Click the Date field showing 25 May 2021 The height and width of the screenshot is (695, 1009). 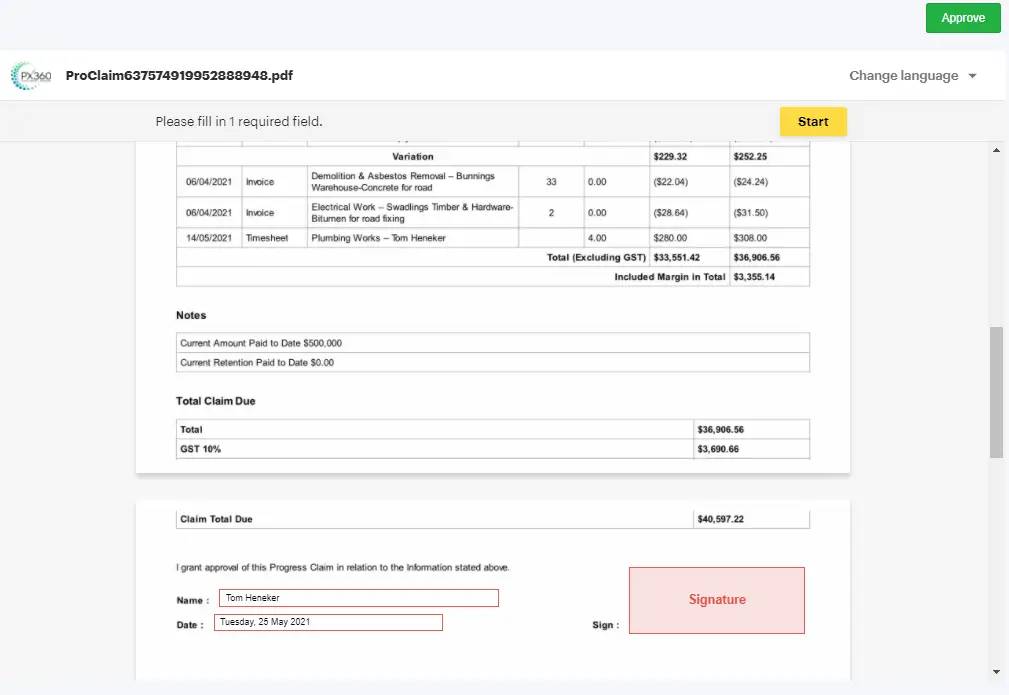pyautogui.click(x=328, y=622)
